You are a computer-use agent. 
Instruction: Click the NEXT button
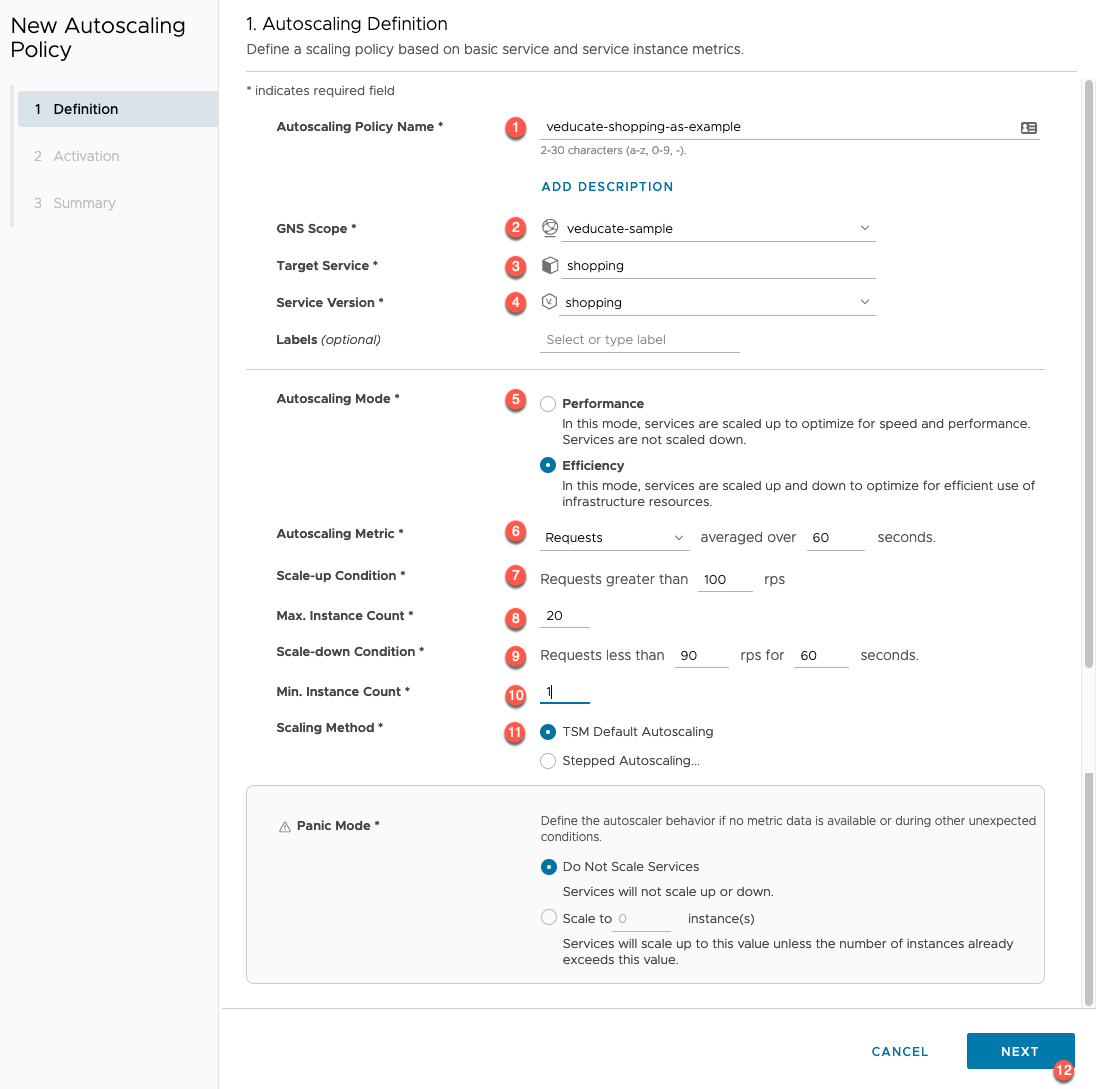(x=1020, y=1051)
